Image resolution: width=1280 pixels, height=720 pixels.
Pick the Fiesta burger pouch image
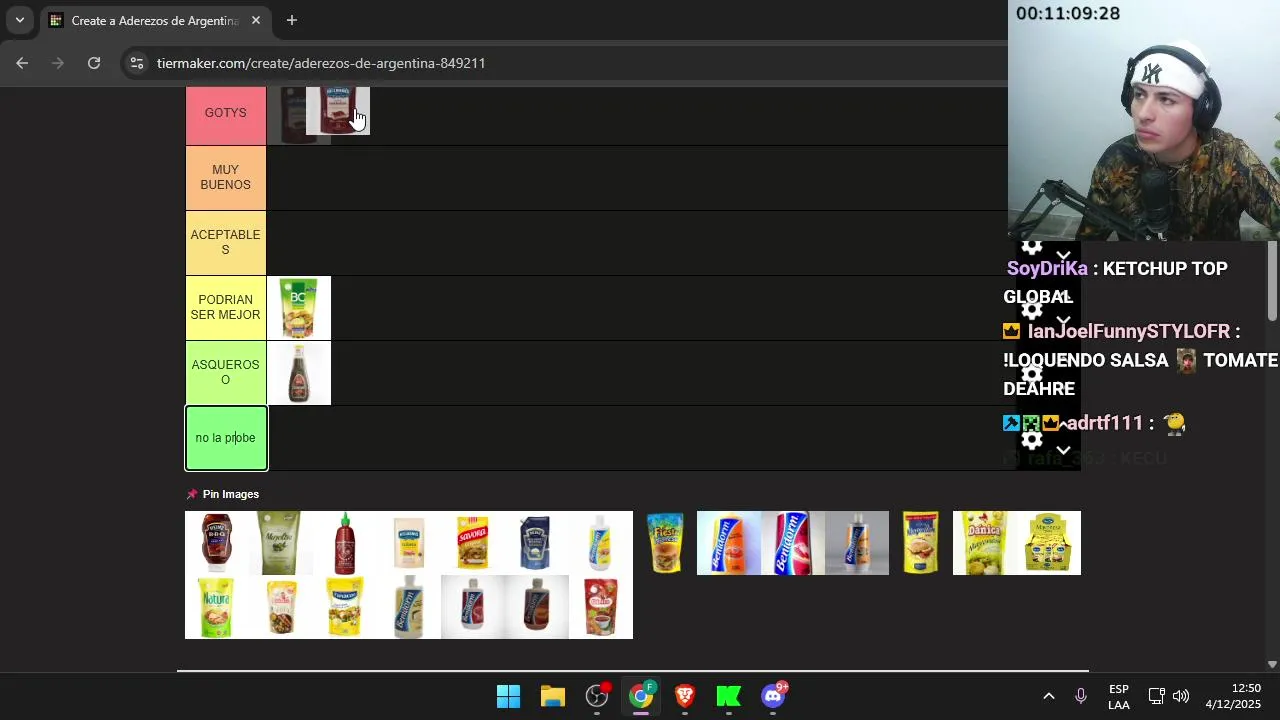coord(665,543)
